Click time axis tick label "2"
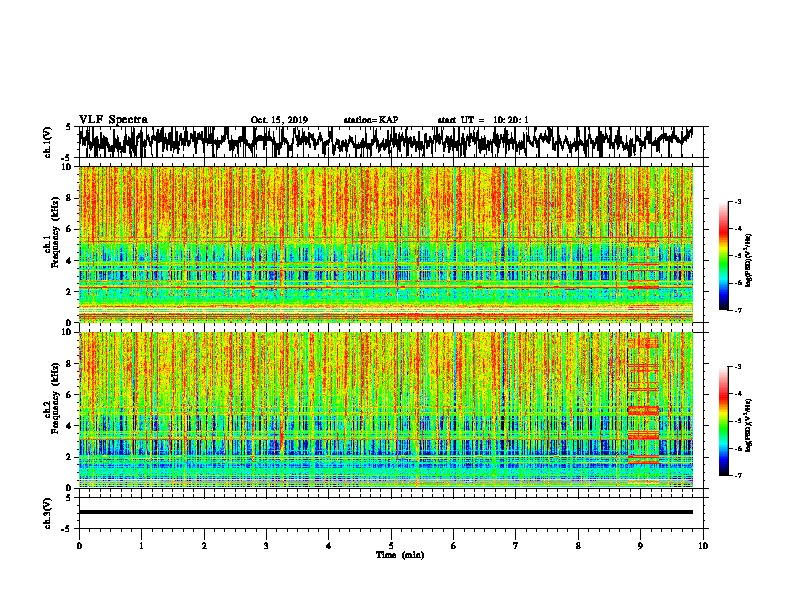Screen dimensions: 792x612 click(x=204, y=546)
